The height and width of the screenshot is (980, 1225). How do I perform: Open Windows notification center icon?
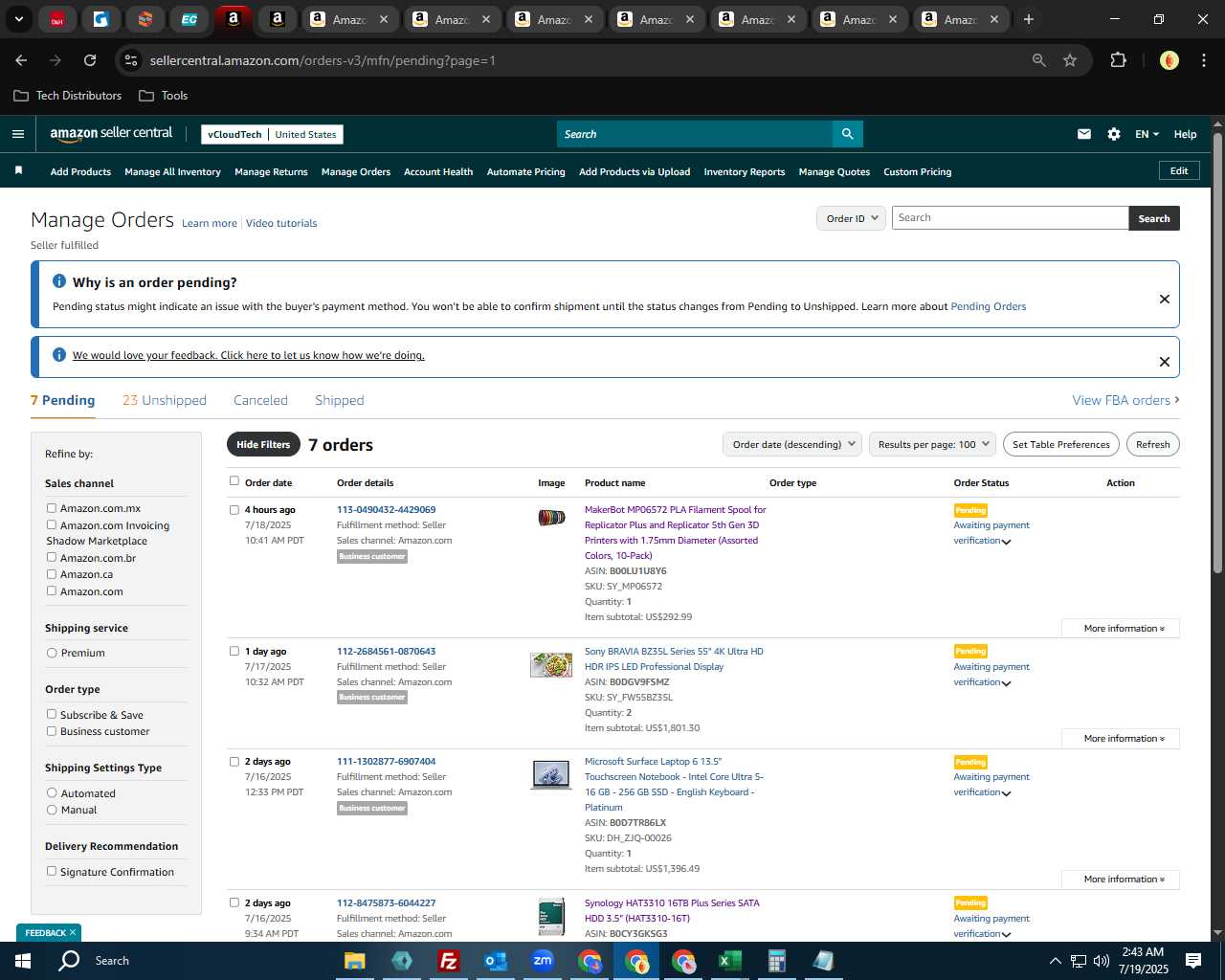click(x=1193, y=961)
